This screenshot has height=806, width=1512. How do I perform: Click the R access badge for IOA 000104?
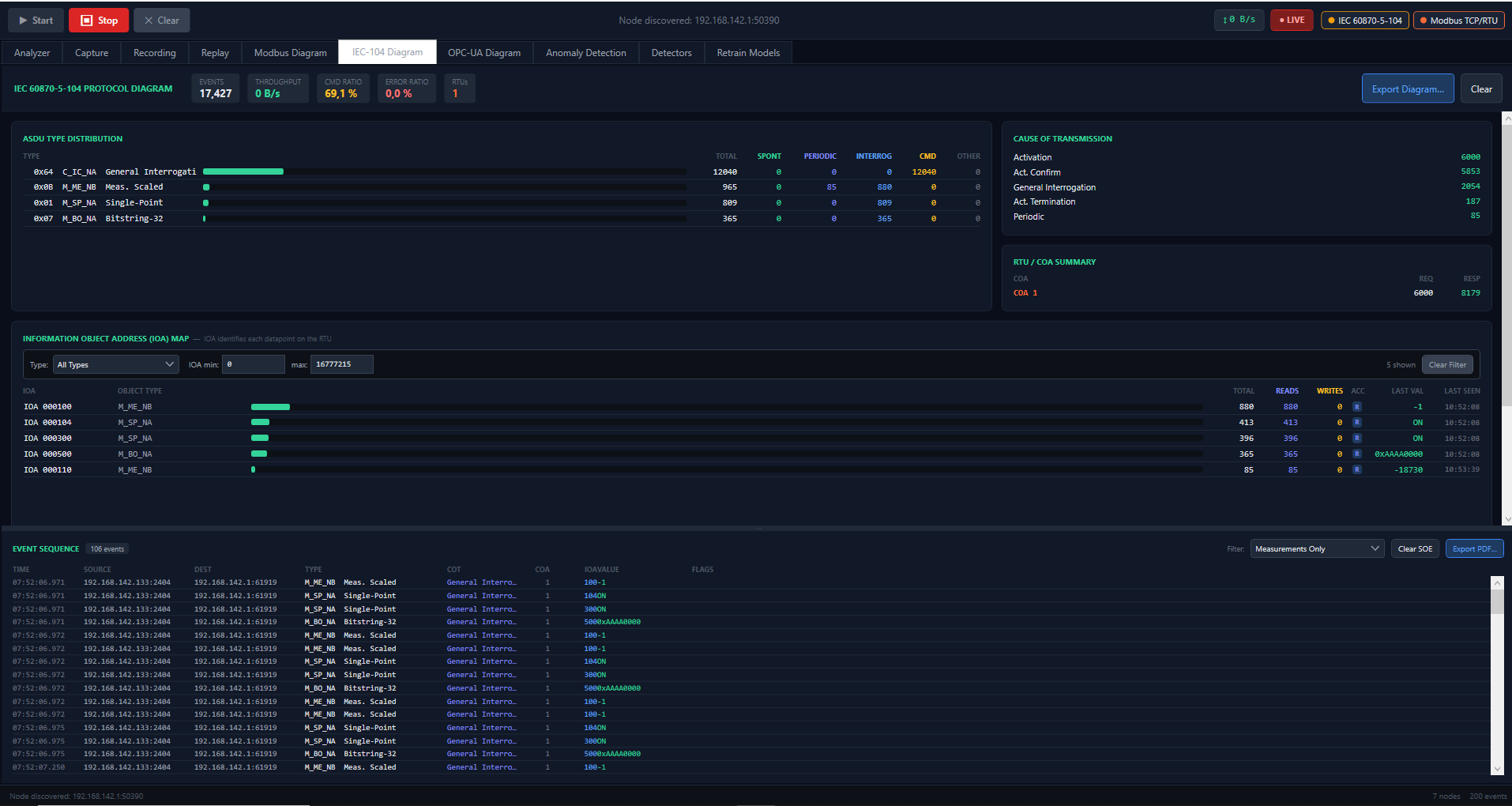(x=1357, y=423)
